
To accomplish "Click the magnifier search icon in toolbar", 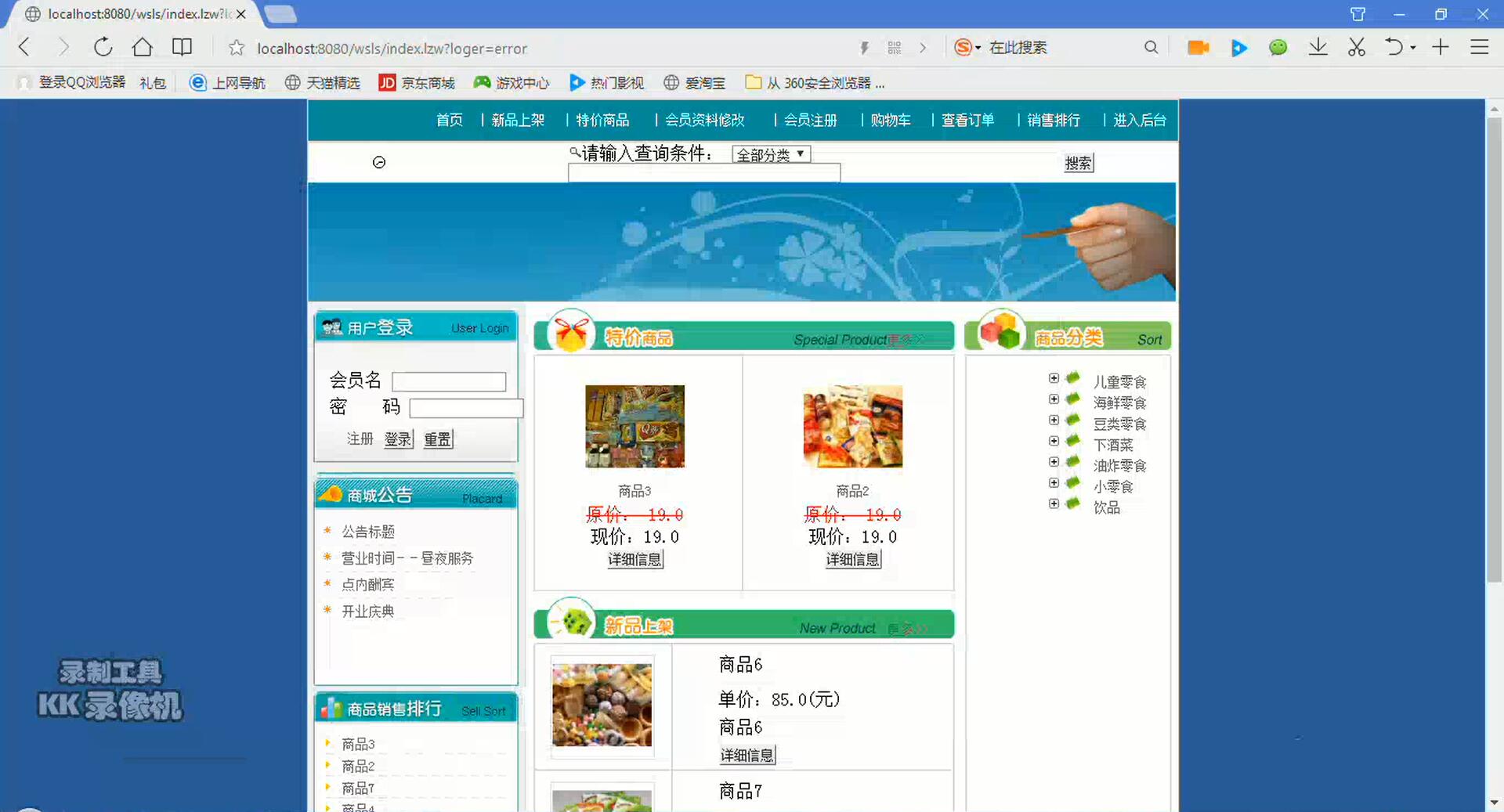I will click(1150, 47).
